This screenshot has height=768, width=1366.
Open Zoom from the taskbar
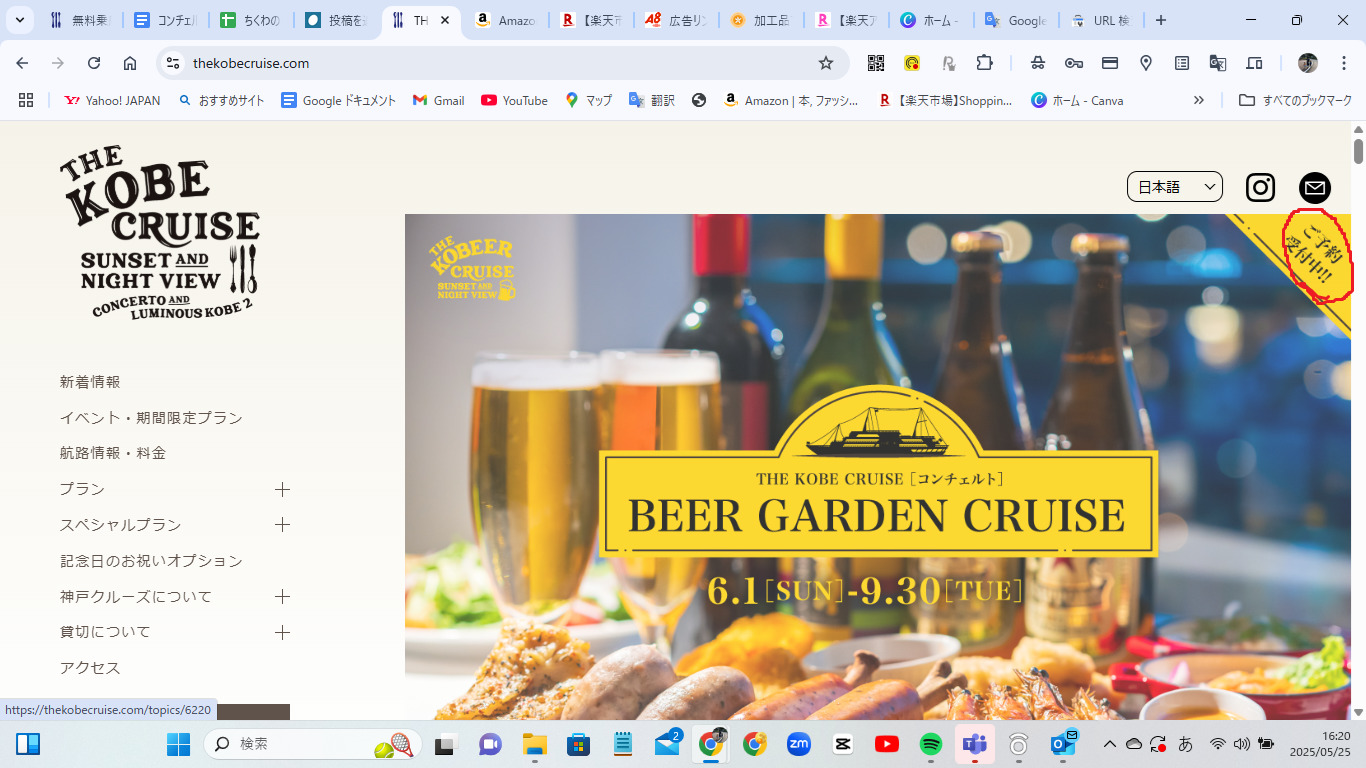tap(799, 744)
